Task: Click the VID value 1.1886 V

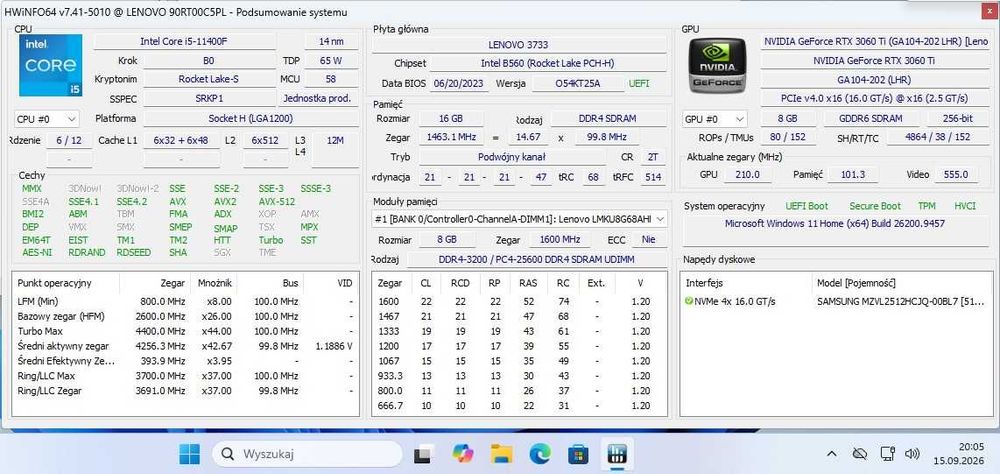Action: 334,346
